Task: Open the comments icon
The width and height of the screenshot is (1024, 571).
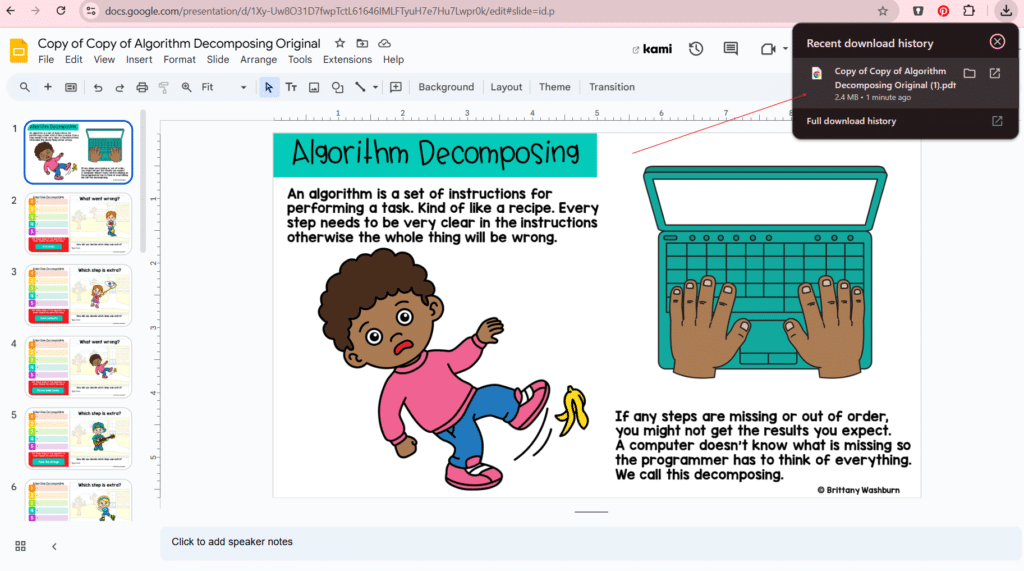Action: [x=731, y=49]
